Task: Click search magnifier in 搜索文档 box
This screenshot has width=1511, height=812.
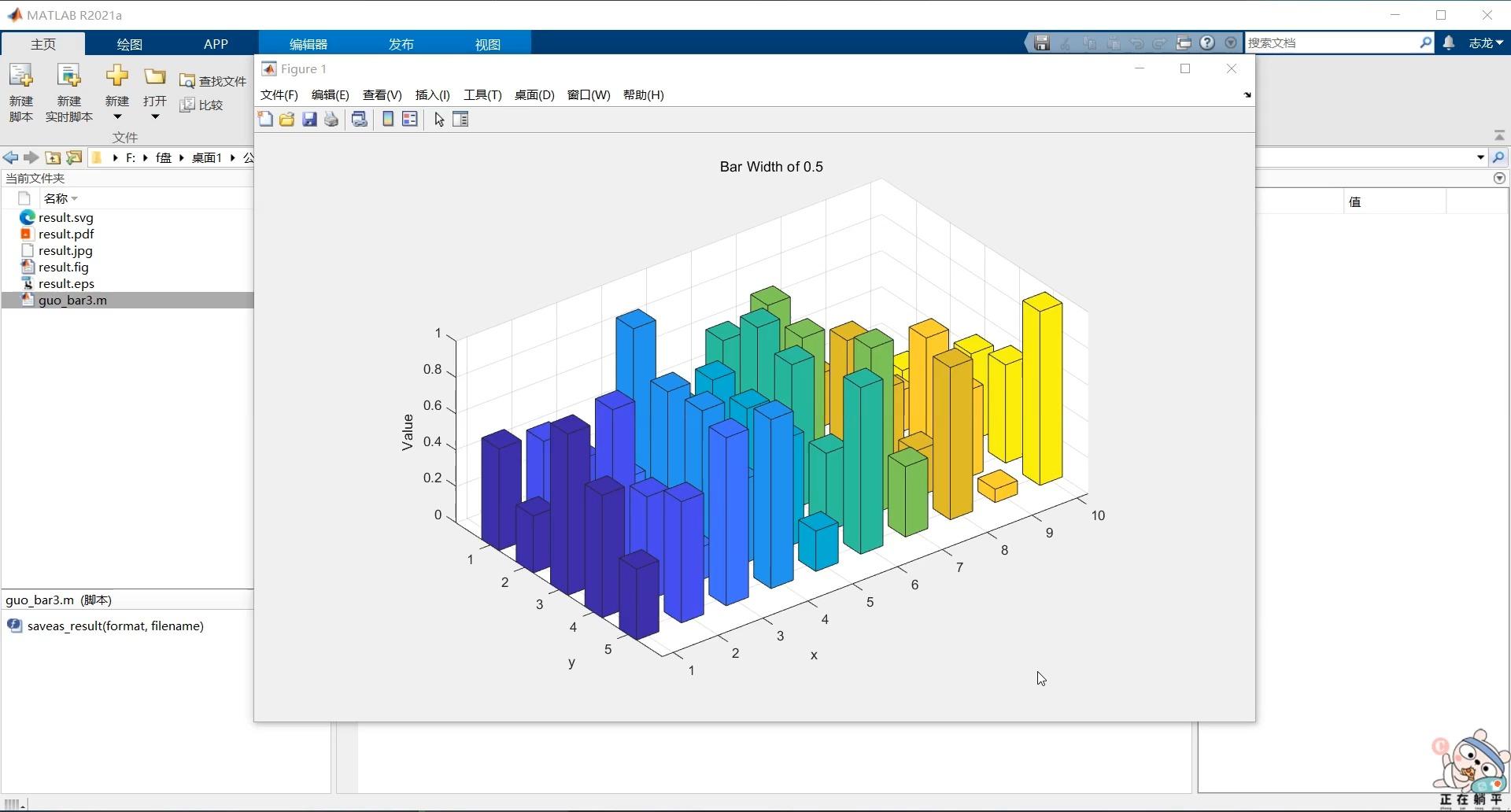Action: click(x=1425, y=42)
